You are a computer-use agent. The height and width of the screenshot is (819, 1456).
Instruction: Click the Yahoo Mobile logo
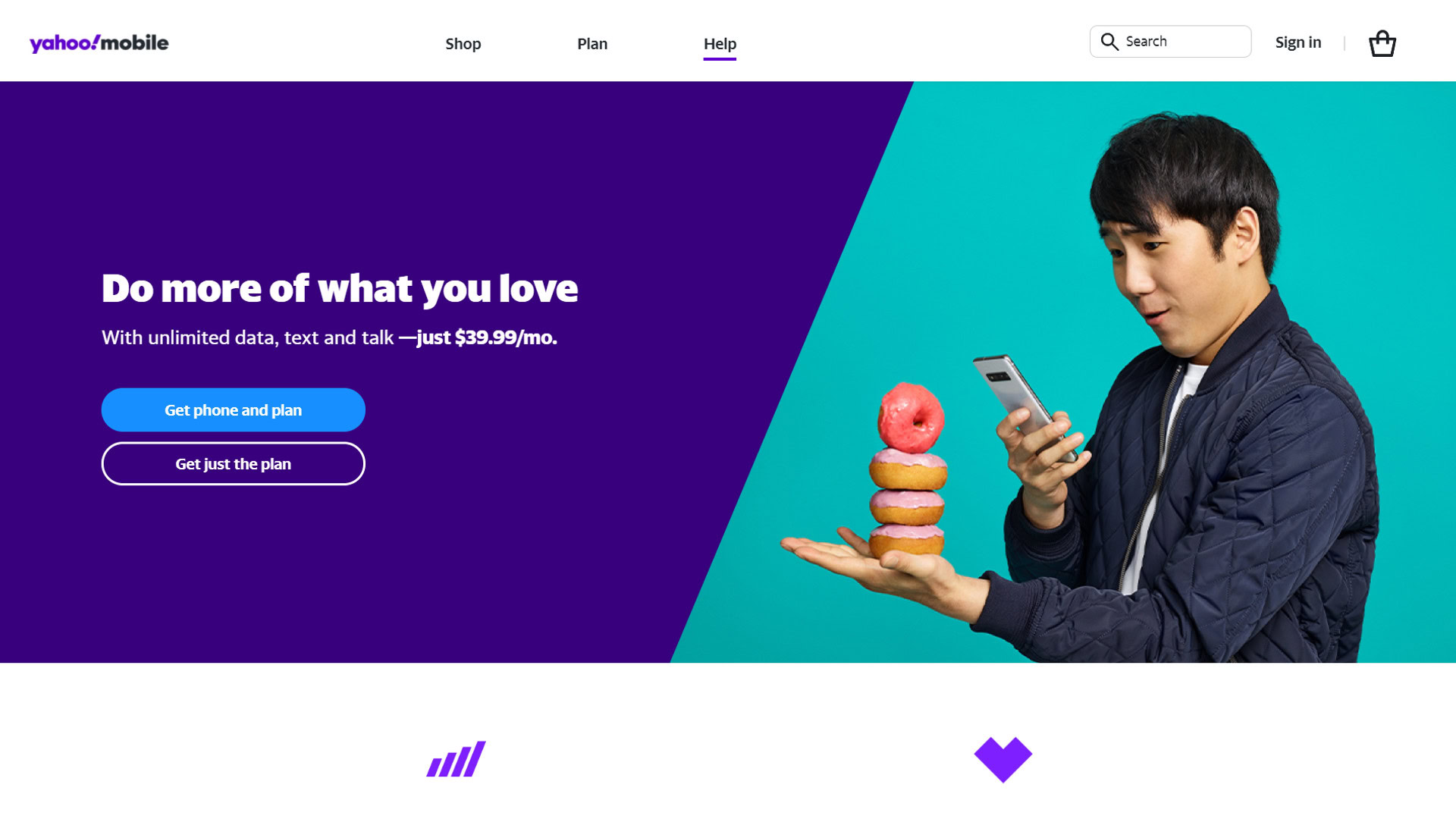(99, 40)
